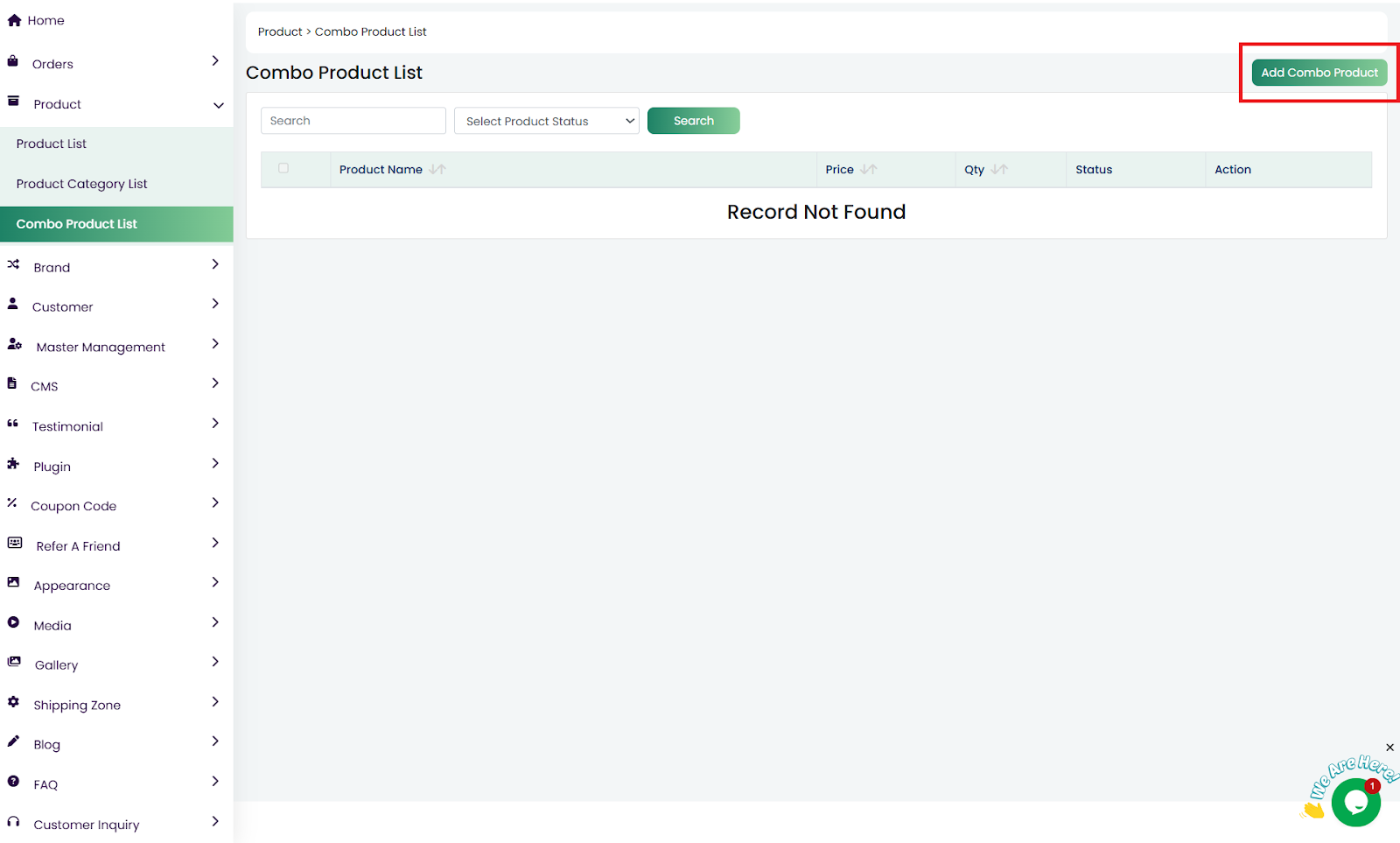Open the green chat bubble widget
The height and width of the screenshot is (843, 1400).
[x=1355, y=802]
